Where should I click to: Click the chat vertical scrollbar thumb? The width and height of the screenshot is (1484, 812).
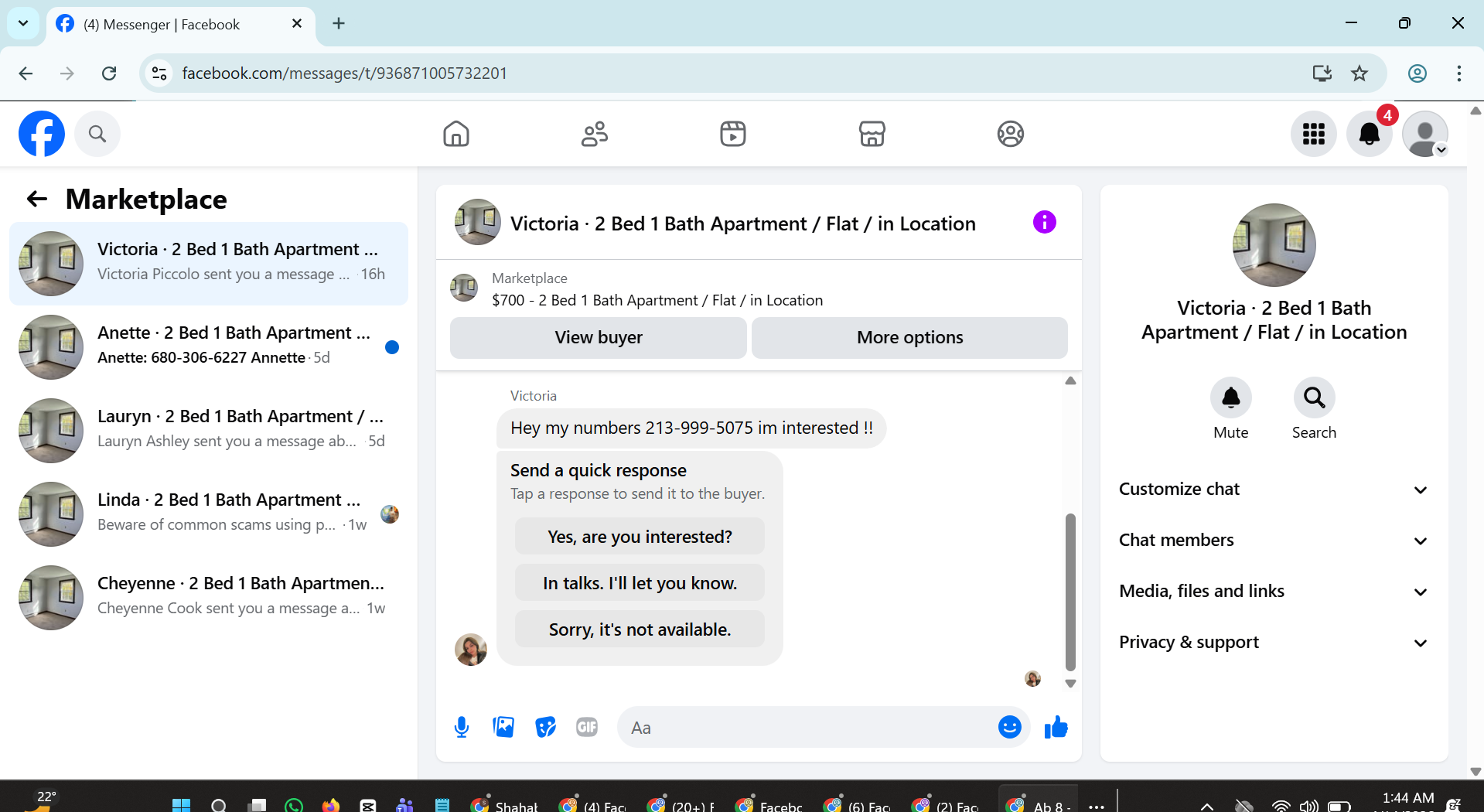click(1070, 592)
